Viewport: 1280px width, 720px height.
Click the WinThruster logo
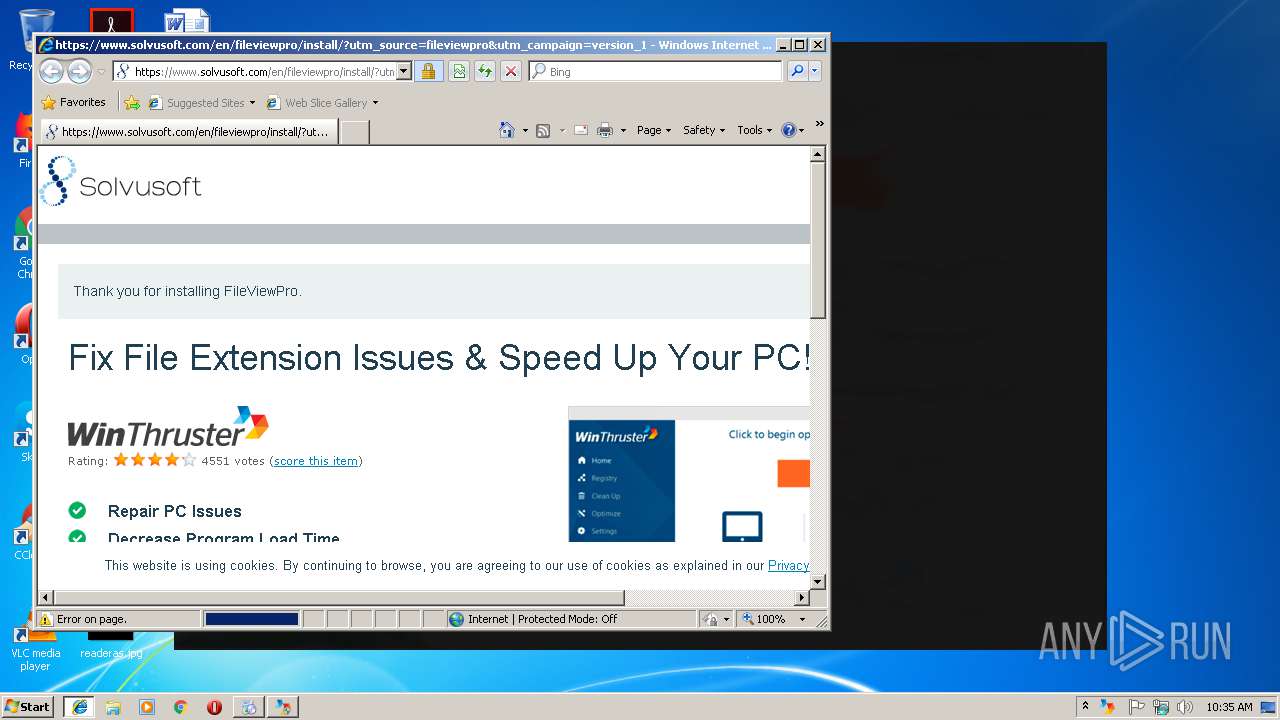pyautogui.click(x=168, y=427)
